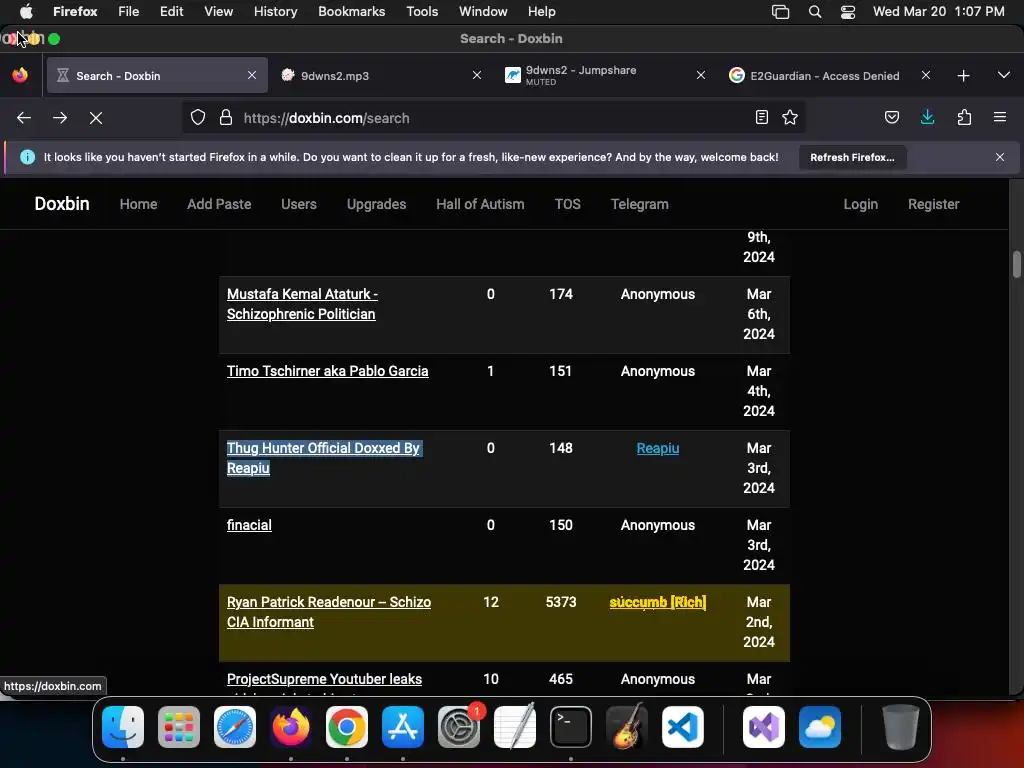Click the padlock site information icon

[x=226, y=118]
